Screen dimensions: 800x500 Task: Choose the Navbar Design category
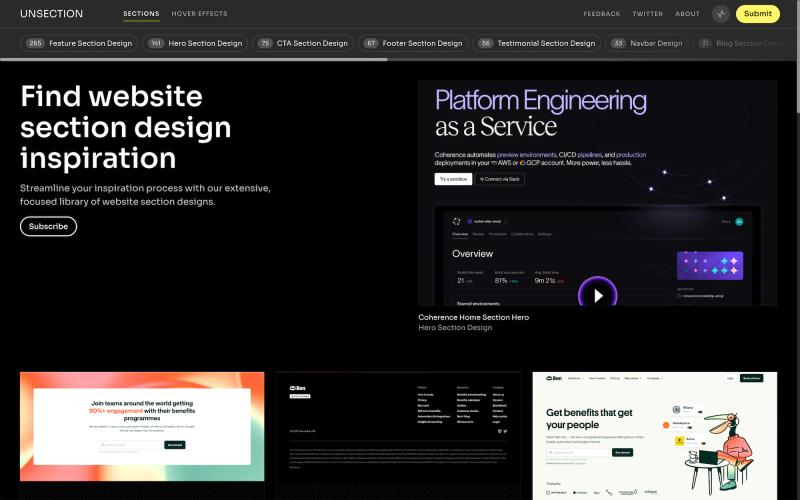point(647,43)
